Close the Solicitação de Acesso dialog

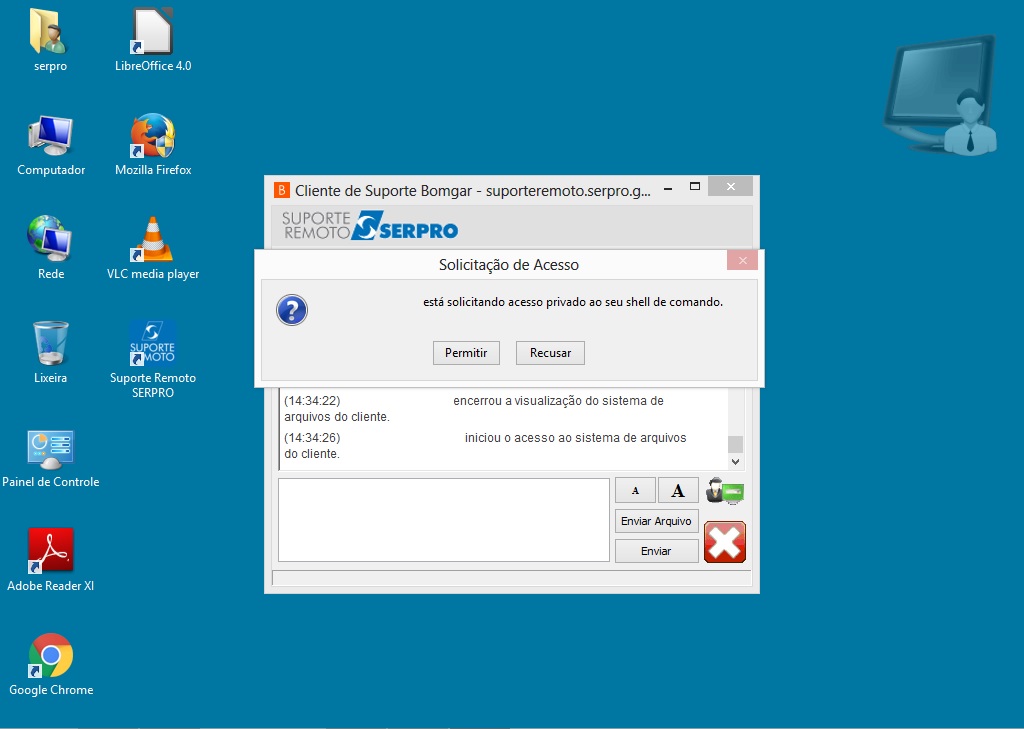[x=743, y=260]
